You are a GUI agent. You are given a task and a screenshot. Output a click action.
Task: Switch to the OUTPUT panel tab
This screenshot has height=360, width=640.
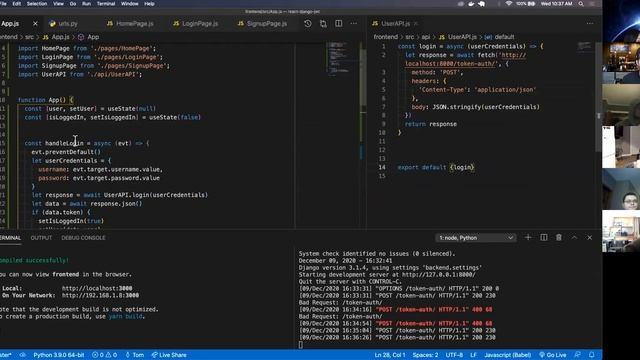[41, 238]
